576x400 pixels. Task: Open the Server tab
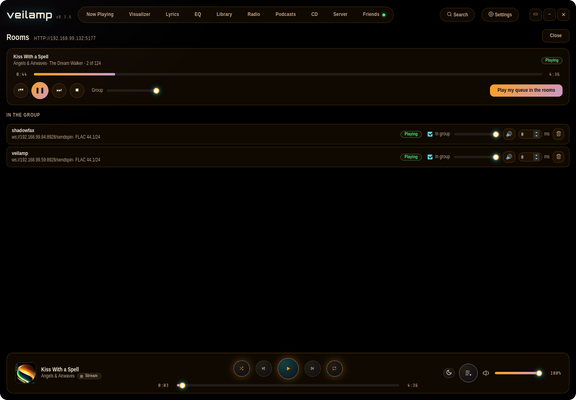[340, 14]
